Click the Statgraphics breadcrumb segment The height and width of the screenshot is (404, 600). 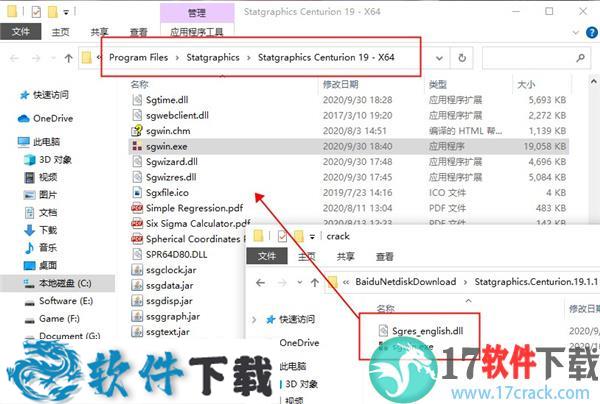(213, 57)
